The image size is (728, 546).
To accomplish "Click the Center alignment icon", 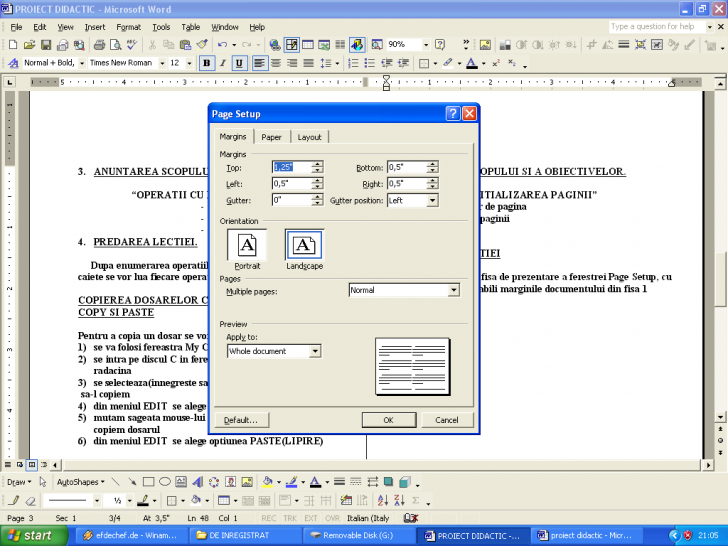I will (276, 63).
